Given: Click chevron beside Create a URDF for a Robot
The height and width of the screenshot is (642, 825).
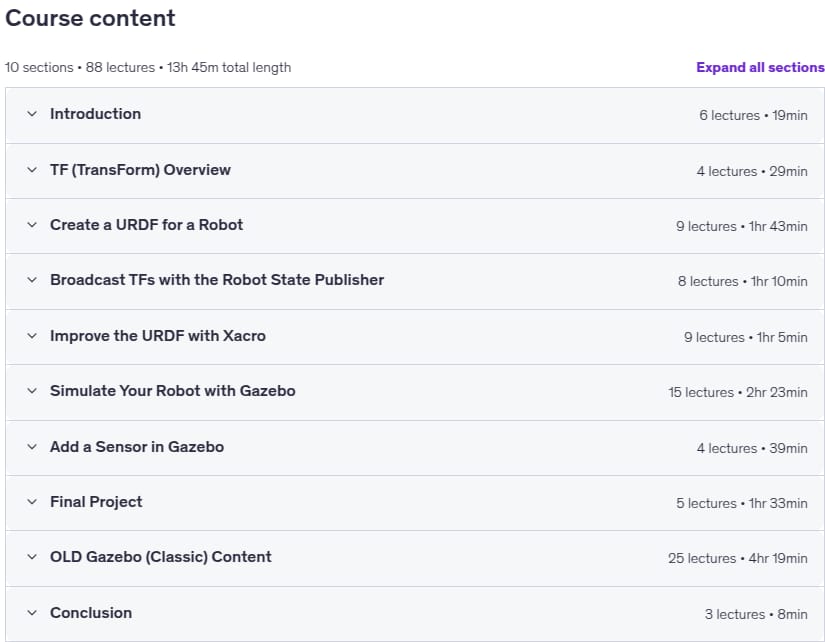Looking at the screenshot, I should coord(32,225).
